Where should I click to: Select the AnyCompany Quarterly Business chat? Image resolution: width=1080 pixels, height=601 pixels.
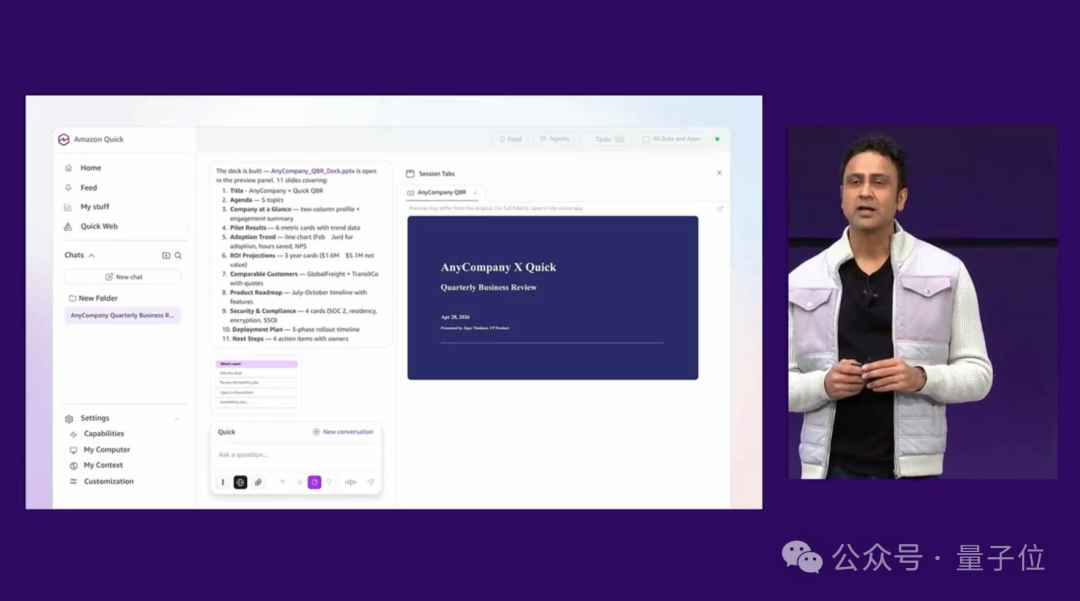click(x=123, y=315)
